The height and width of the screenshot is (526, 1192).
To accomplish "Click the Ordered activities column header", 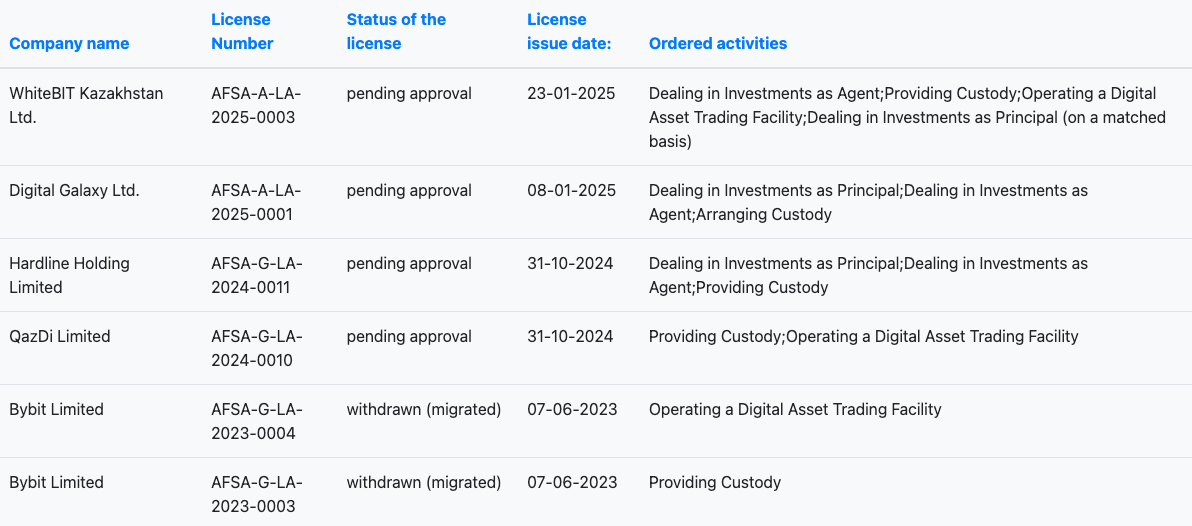I will coord(717,44).
